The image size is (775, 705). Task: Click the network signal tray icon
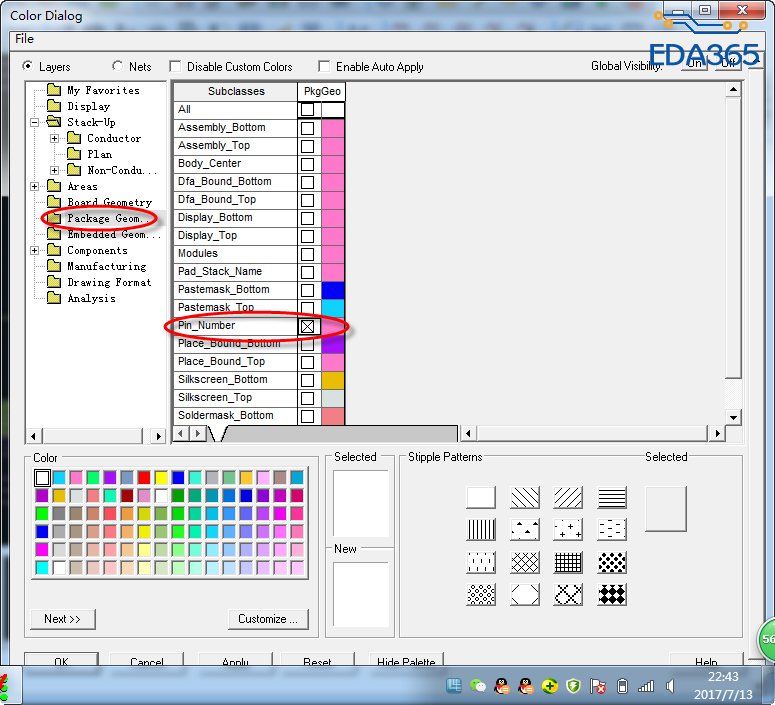646,686
